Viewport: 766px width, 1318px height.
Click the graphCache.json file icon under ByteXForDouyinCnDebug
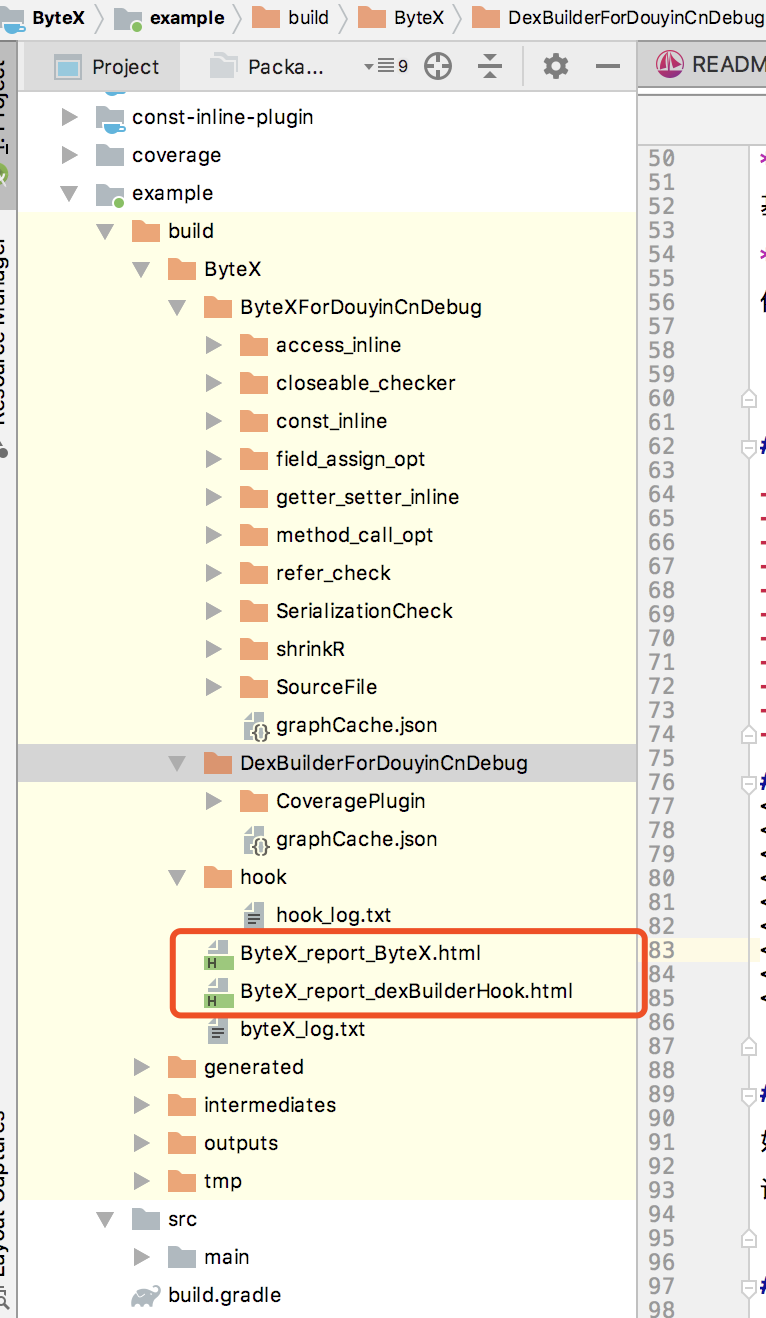[256, 726]
